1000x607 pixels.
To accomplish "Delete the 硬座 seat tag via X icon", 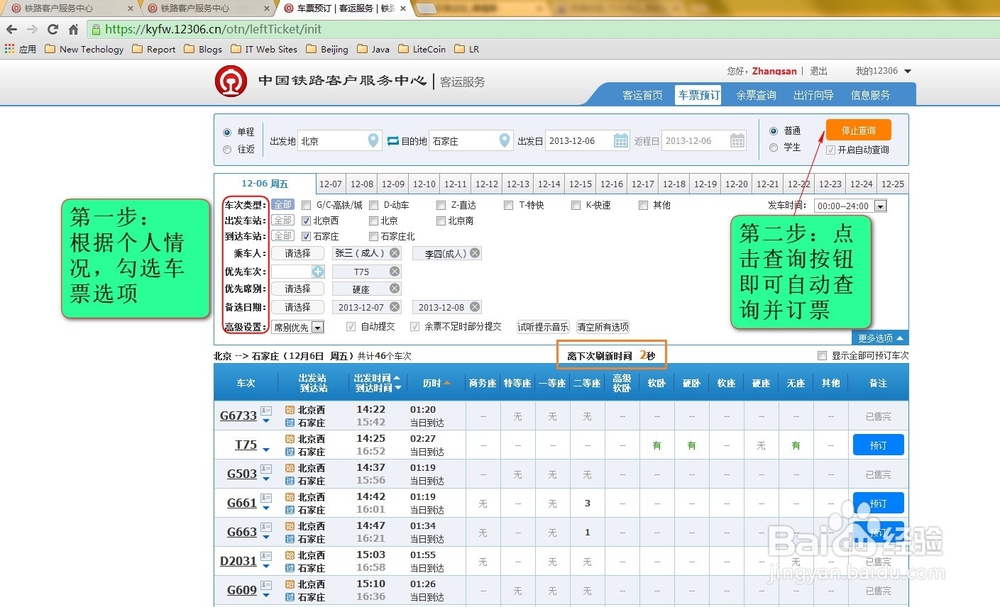I will coord(392,289).
